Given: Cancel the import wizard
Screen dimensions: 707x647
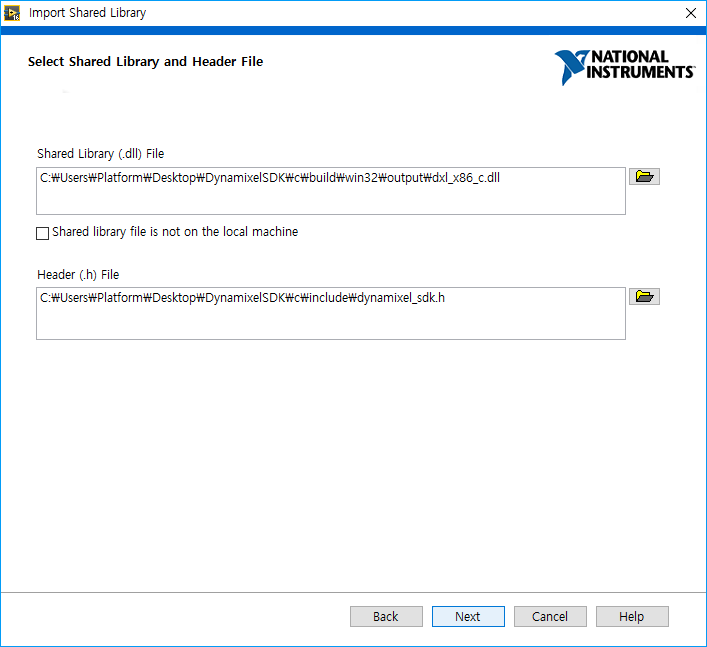Looking at the screenshot, I should pyautogui.click(x=550, y=616).
